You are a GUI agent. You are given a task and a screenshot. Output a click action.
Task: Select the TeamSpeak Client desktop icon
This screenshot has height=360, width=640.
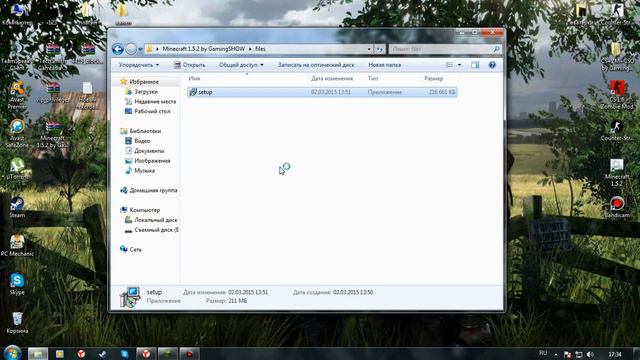(x=17, y=56)
